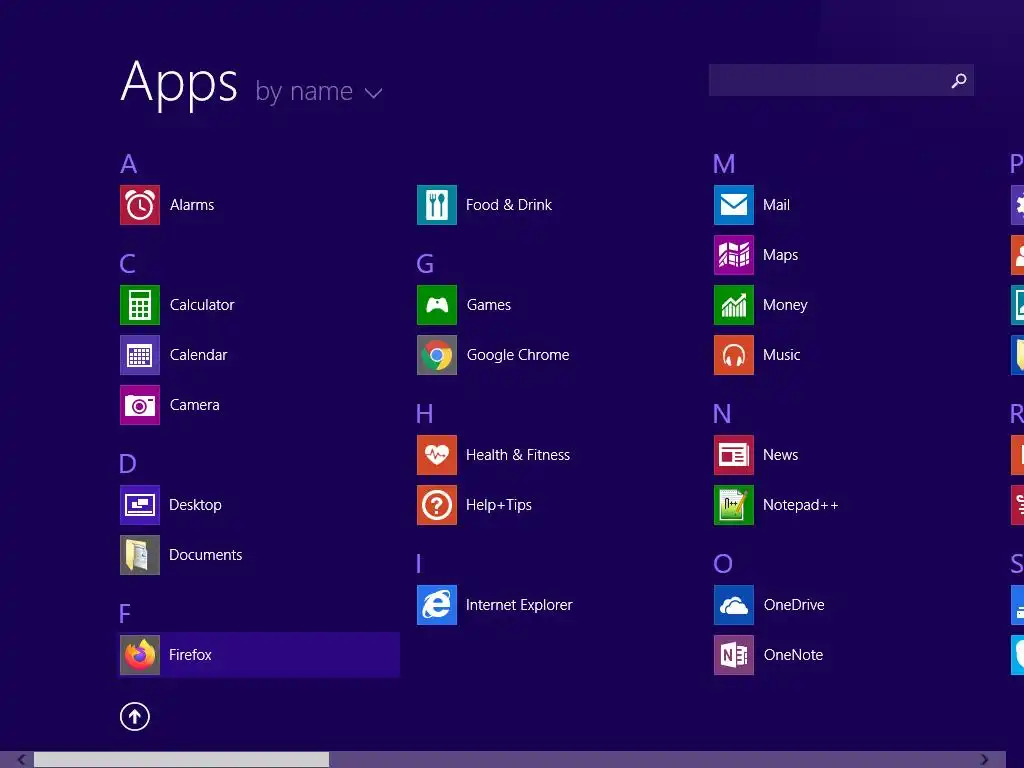Click the 'Maps' label text
The height and width of the screenshot is (768, 1024).
780,255
